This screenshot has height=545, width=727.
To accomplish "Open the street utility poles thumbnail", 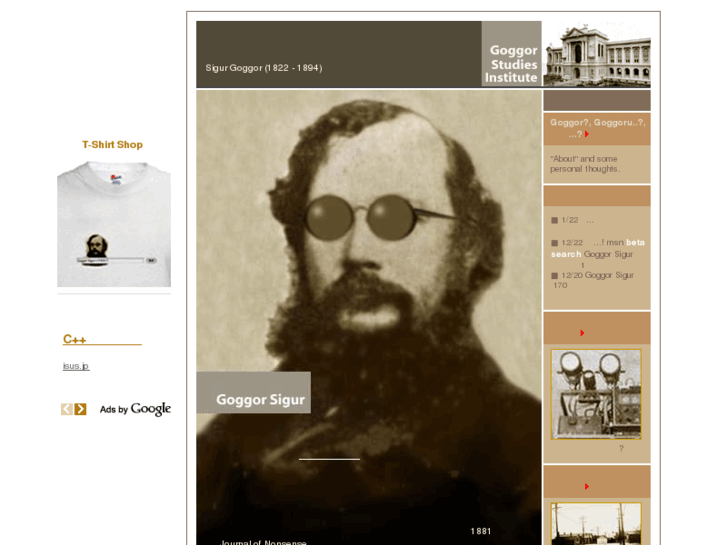I will click(x=596, y=524).
